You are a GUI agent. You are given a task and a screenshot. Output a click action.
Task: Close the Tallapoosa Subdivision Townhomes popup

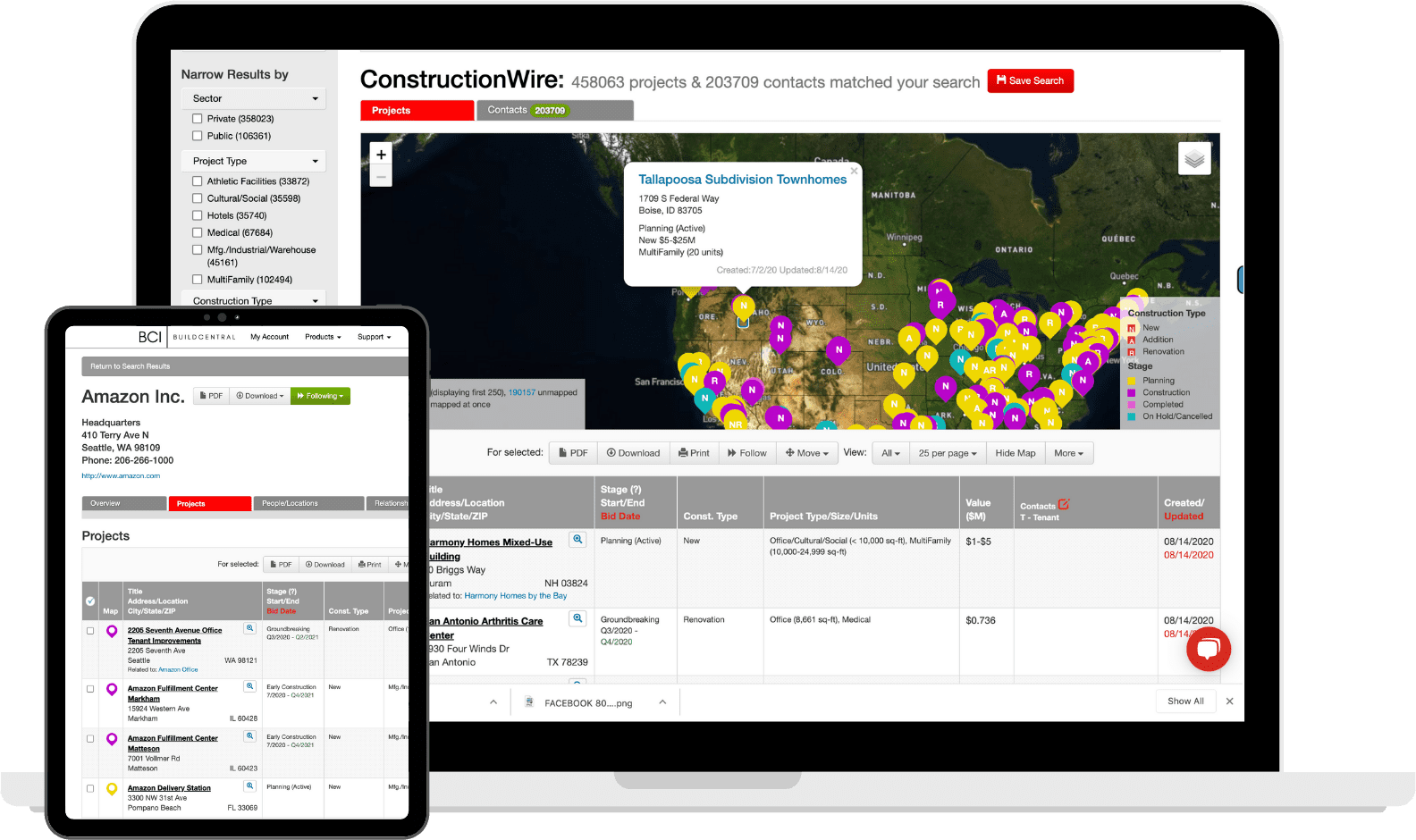click(854, 171)
